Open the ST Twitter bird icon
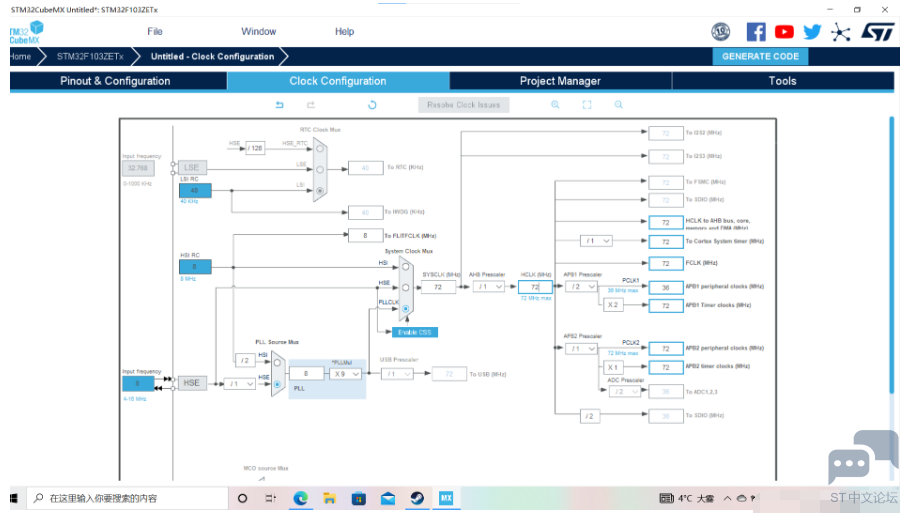 click(812, 32)
